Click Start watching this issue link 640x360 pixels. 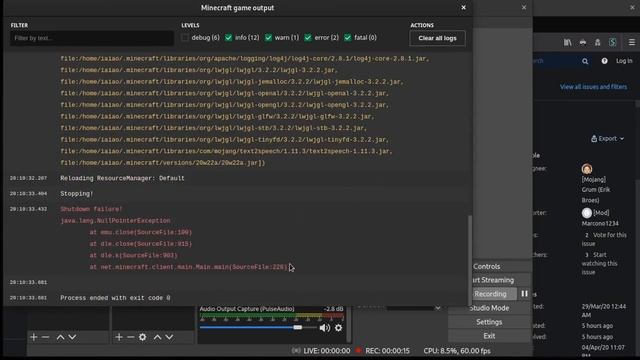coord(600,263)
